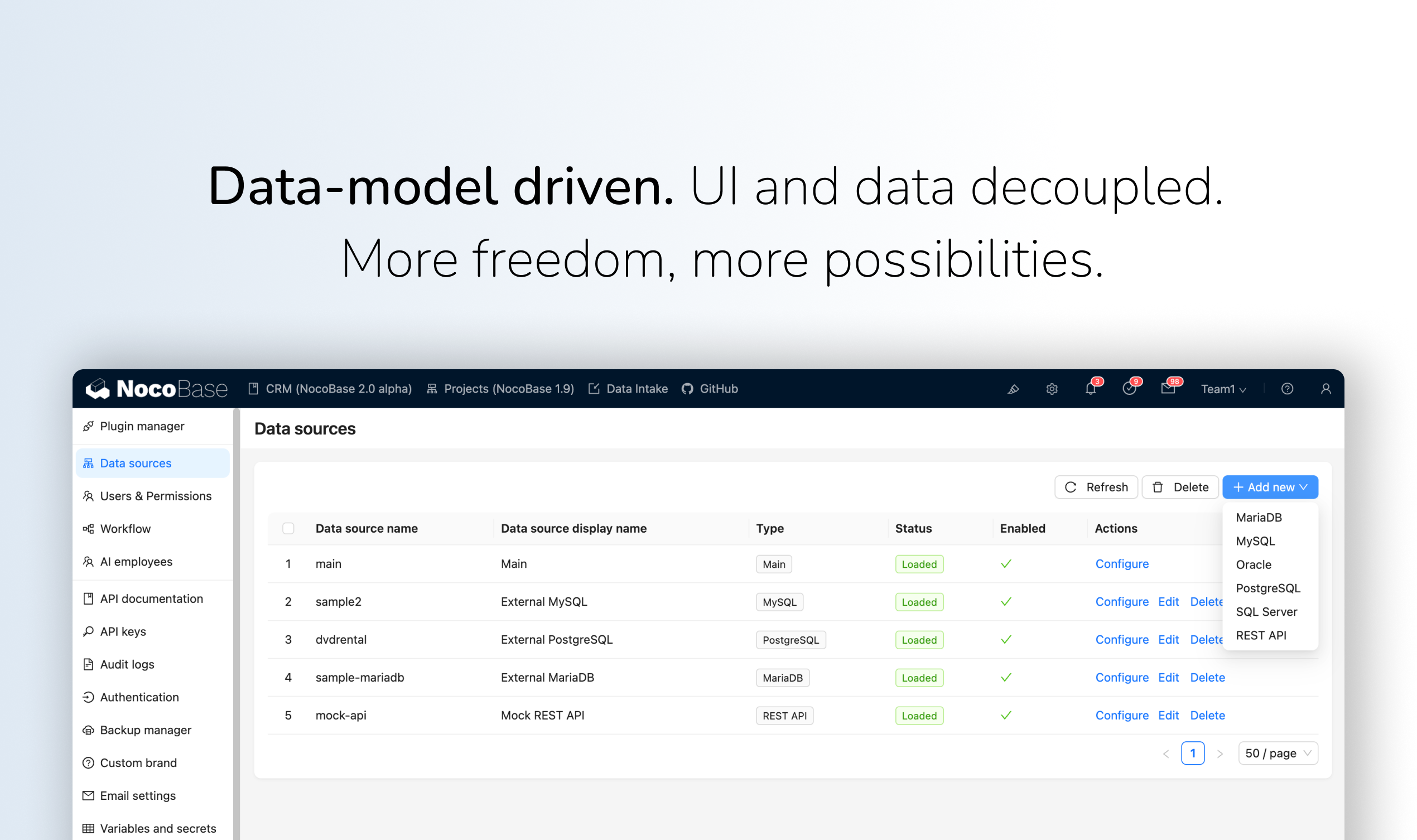Click Refresh above the table
Image resolution: width=1417 pixels, height=840 pixels.
coord(1096,487)
